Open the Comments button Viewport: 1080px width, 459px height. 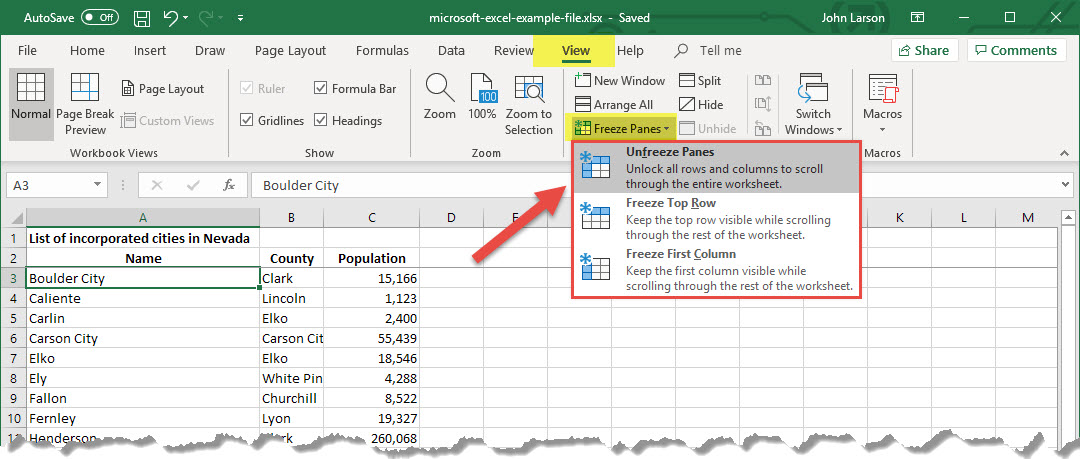(1016, 50)
